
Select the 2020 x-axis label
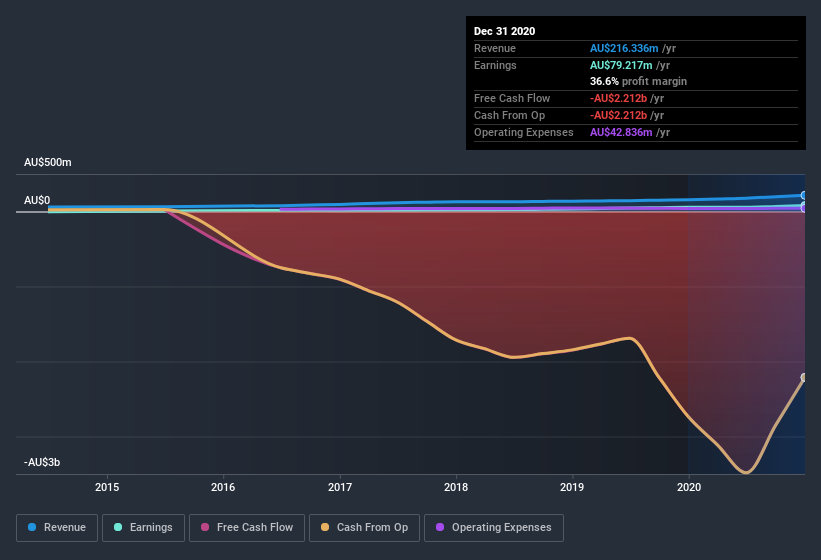[689, 487]
